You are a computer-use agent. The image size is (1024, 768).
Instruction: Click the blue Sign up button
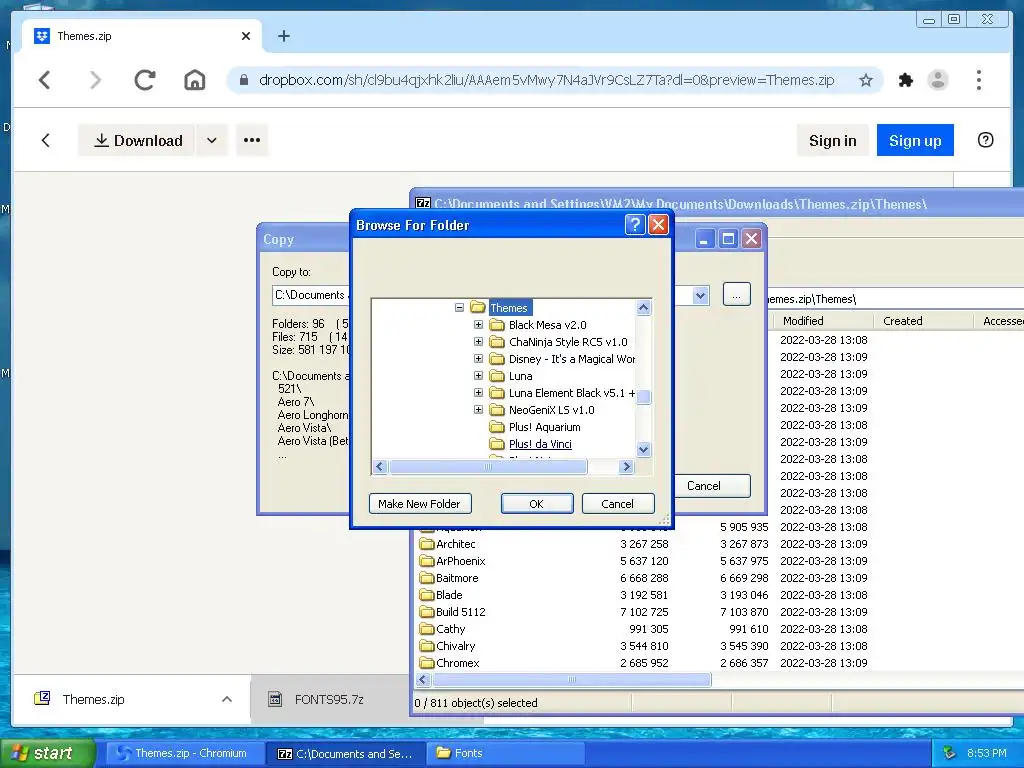[915, 140]
